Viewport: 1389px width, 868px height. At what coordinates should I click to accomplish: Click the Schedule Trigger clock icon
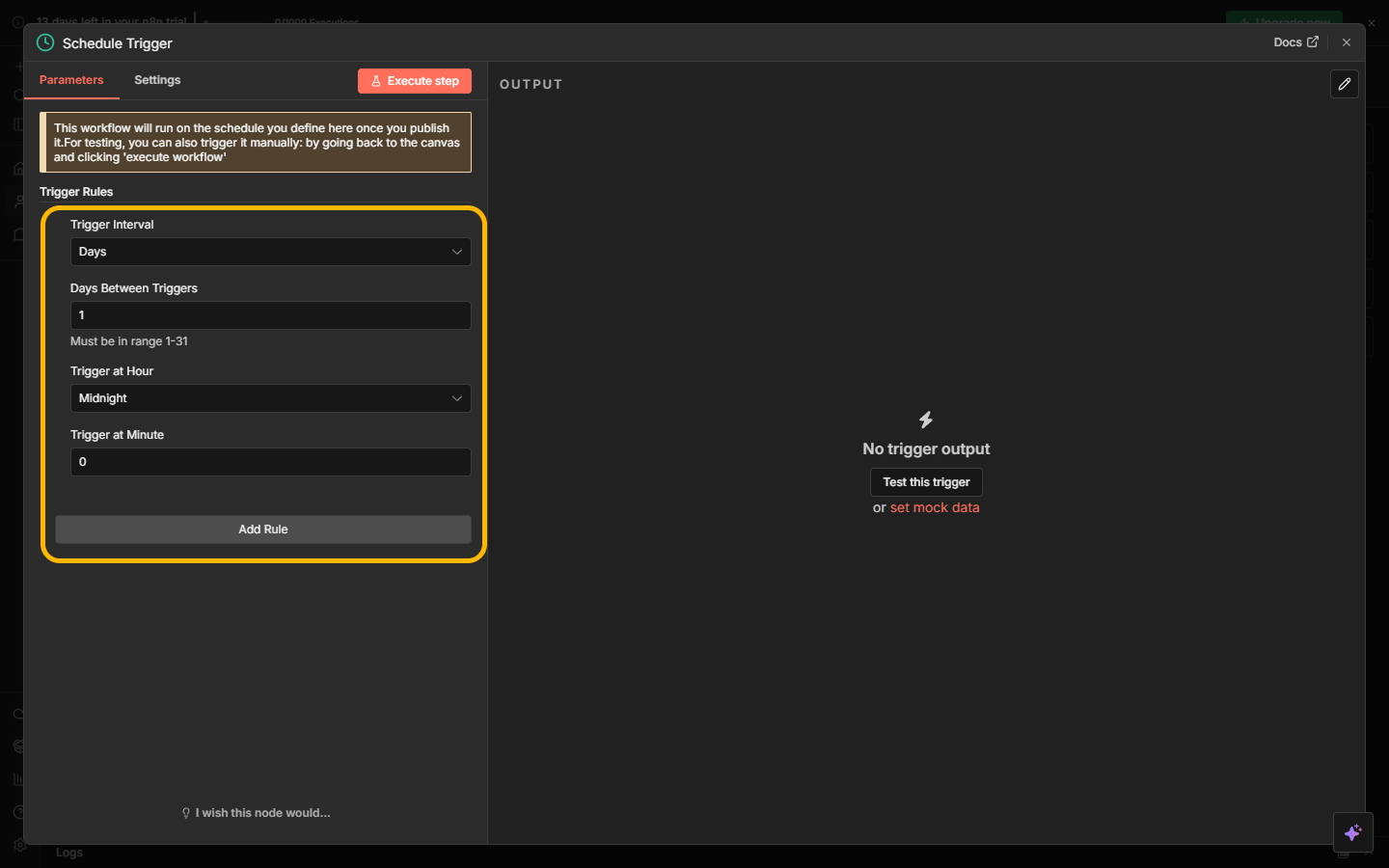45,42
